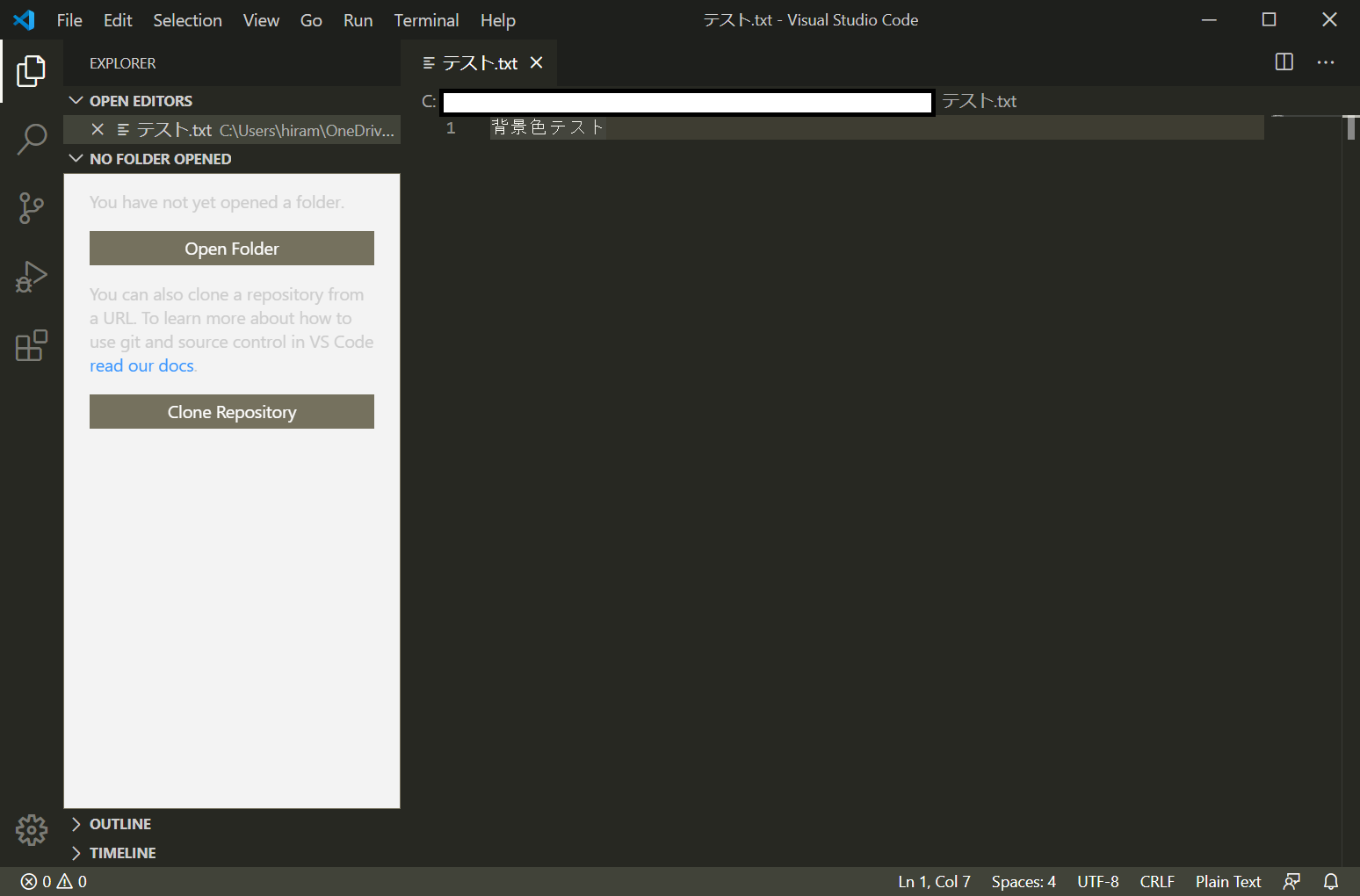Open the Source Control view

(x=31, y=208)
